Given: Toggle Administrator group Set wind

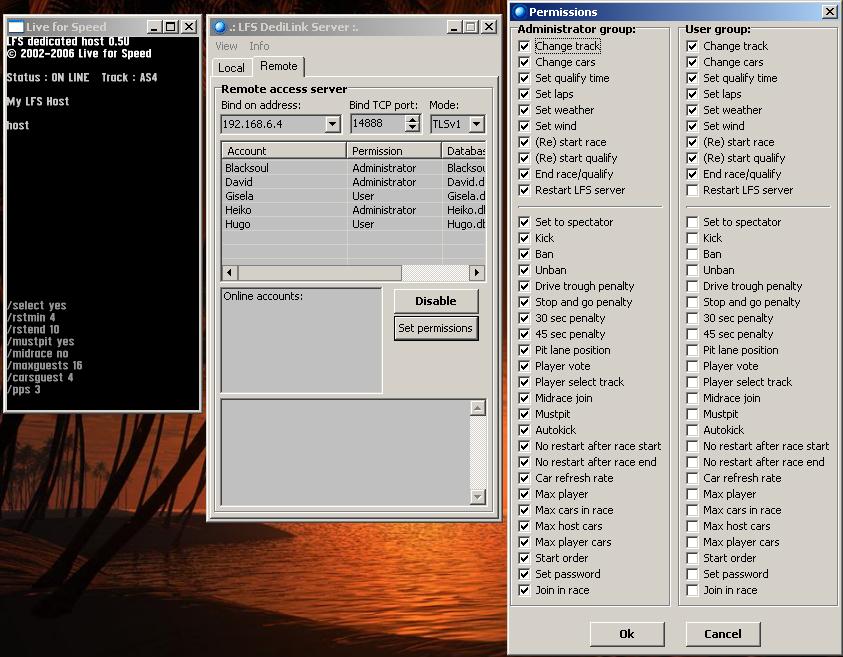Looking at the screenshot, I should [524, 126].
